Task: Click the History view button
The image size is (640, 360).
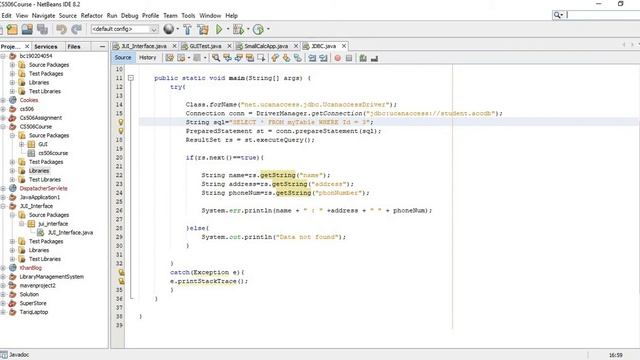Action: pyautogui.click(x=147, y=58)
